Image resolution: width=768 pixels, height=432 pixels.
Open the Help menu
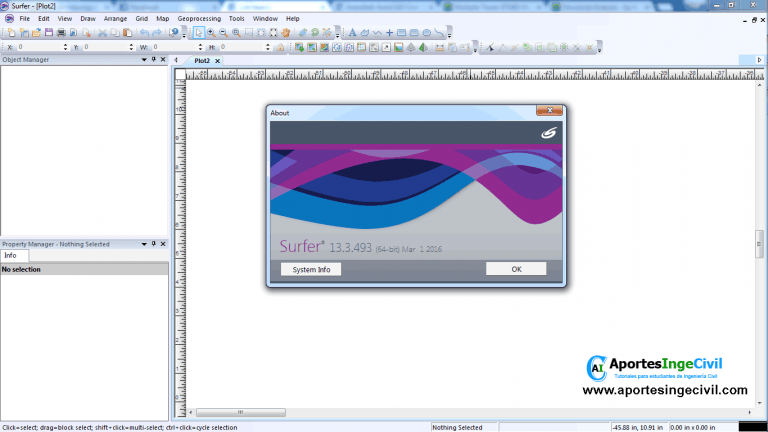coord(292,19)
